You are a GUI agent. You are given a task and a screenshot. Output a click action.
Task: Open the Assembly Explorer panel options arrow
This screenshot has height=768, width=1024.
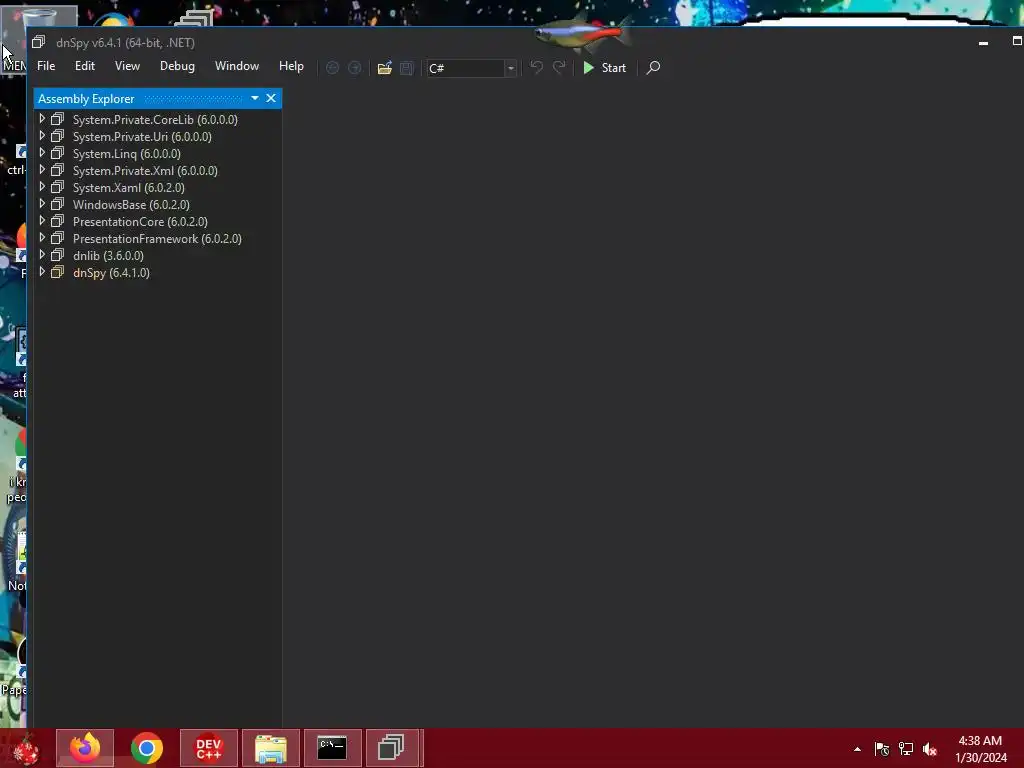tap(255, 98)
